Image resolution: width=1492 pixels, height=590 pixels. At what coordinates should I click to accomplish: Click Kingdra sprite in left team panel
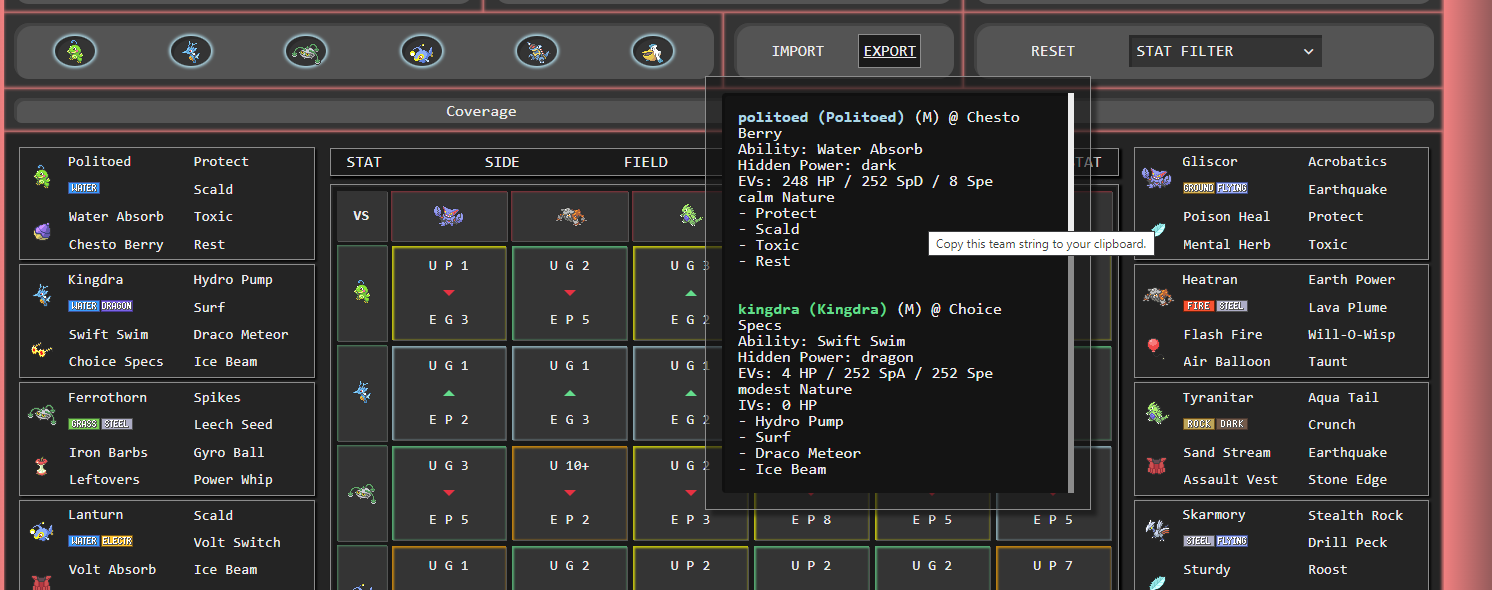pyautogui.click(x=41, y=294)
